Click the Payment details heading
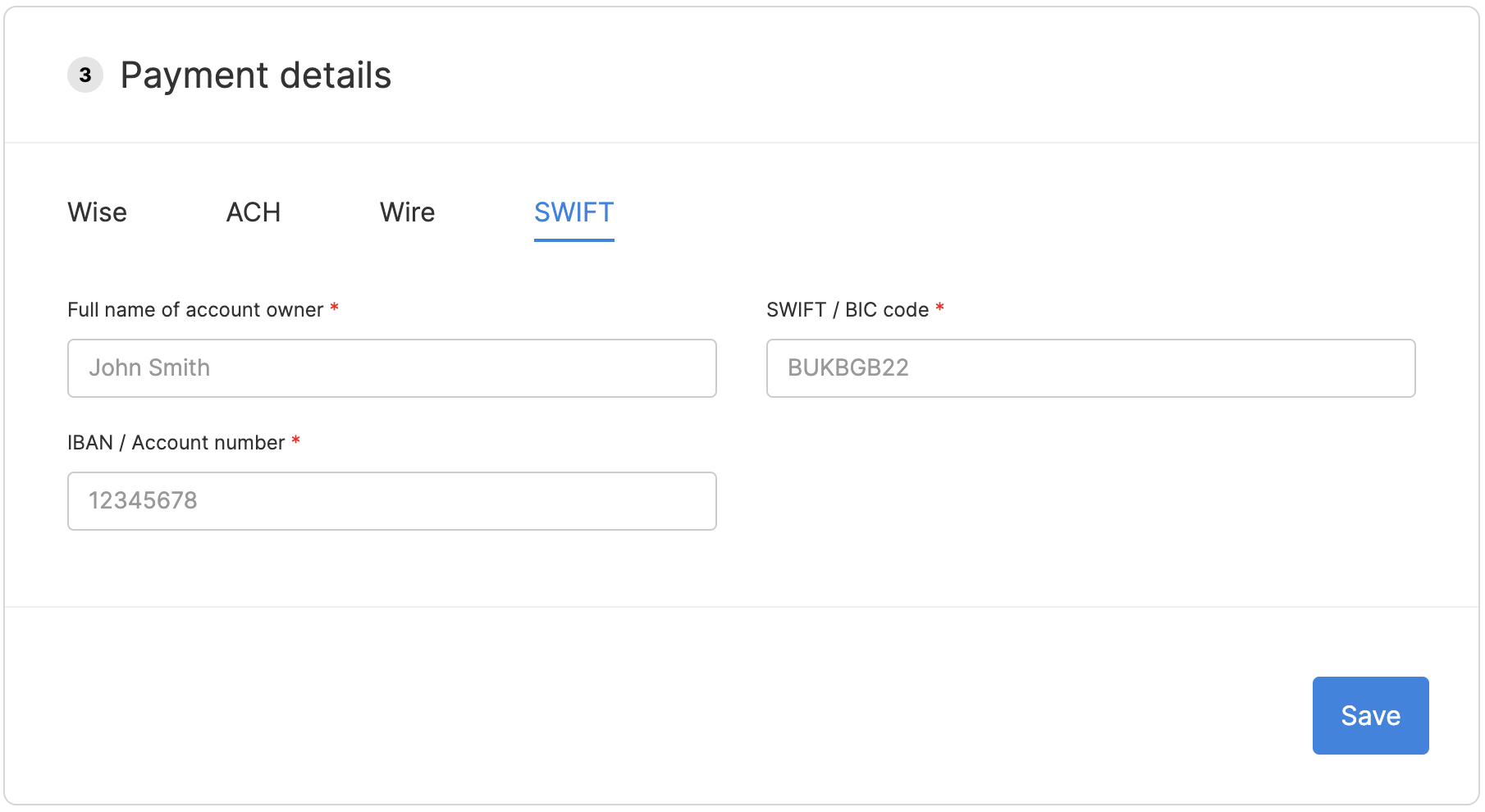Viewport: 1485px width, 812px height. click(x=255, y=75)
